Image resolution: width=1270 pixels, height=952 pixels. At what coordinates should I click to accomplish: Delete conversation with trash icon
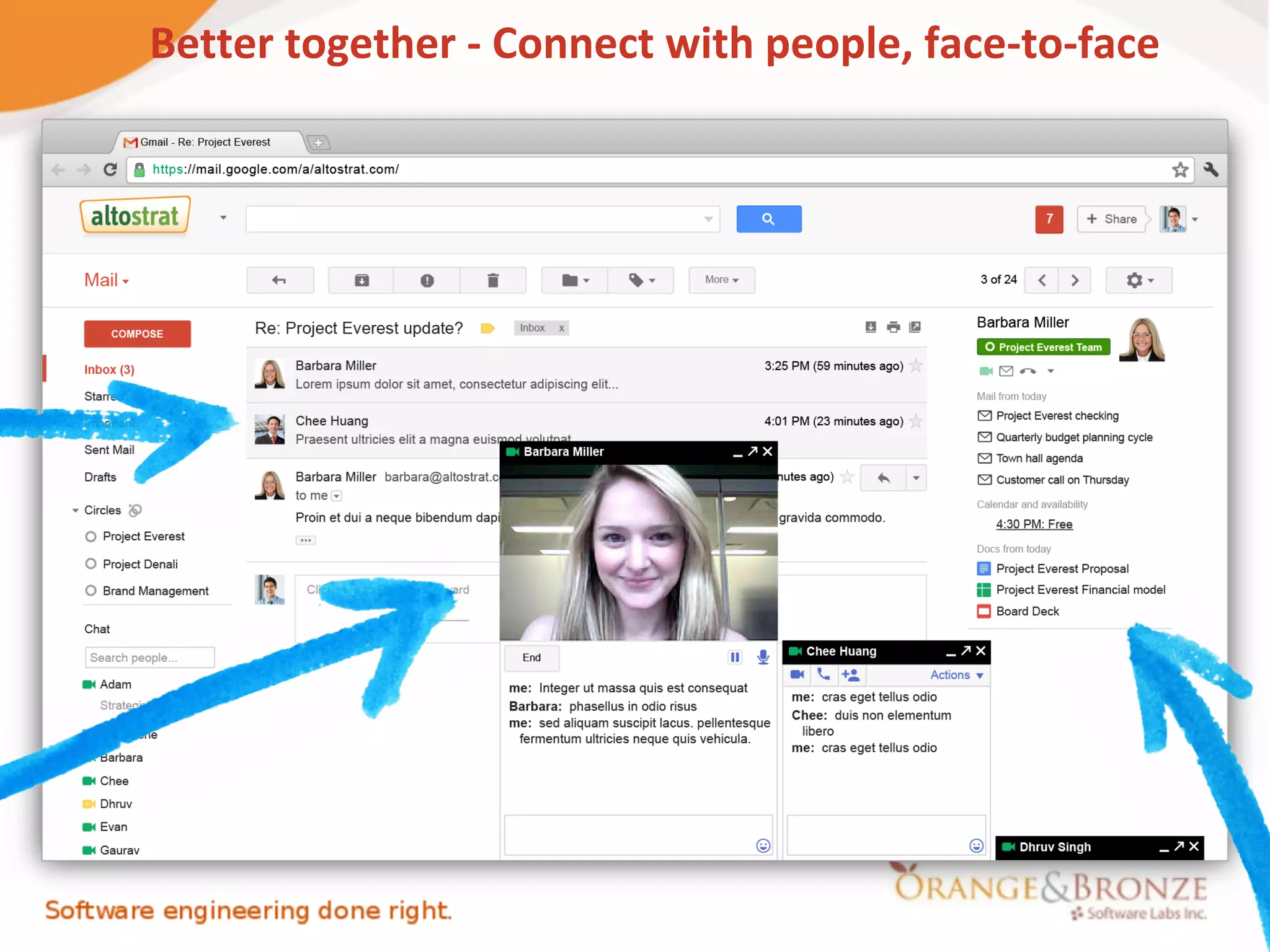[493, 280]
